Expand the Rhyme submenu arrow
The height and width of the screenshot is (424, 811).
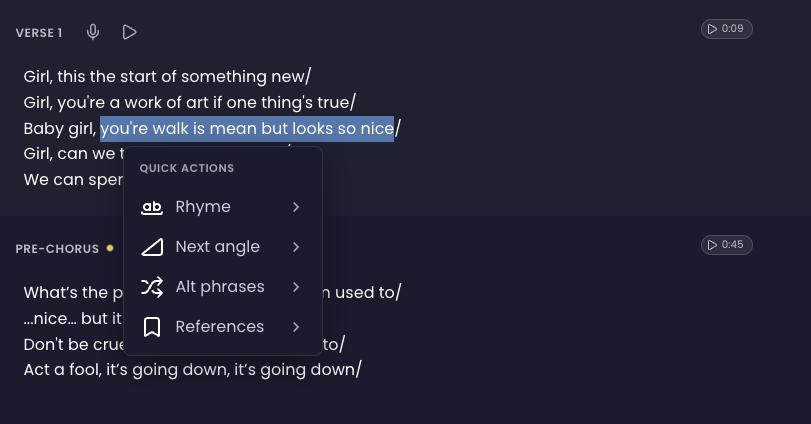point(296,207)
